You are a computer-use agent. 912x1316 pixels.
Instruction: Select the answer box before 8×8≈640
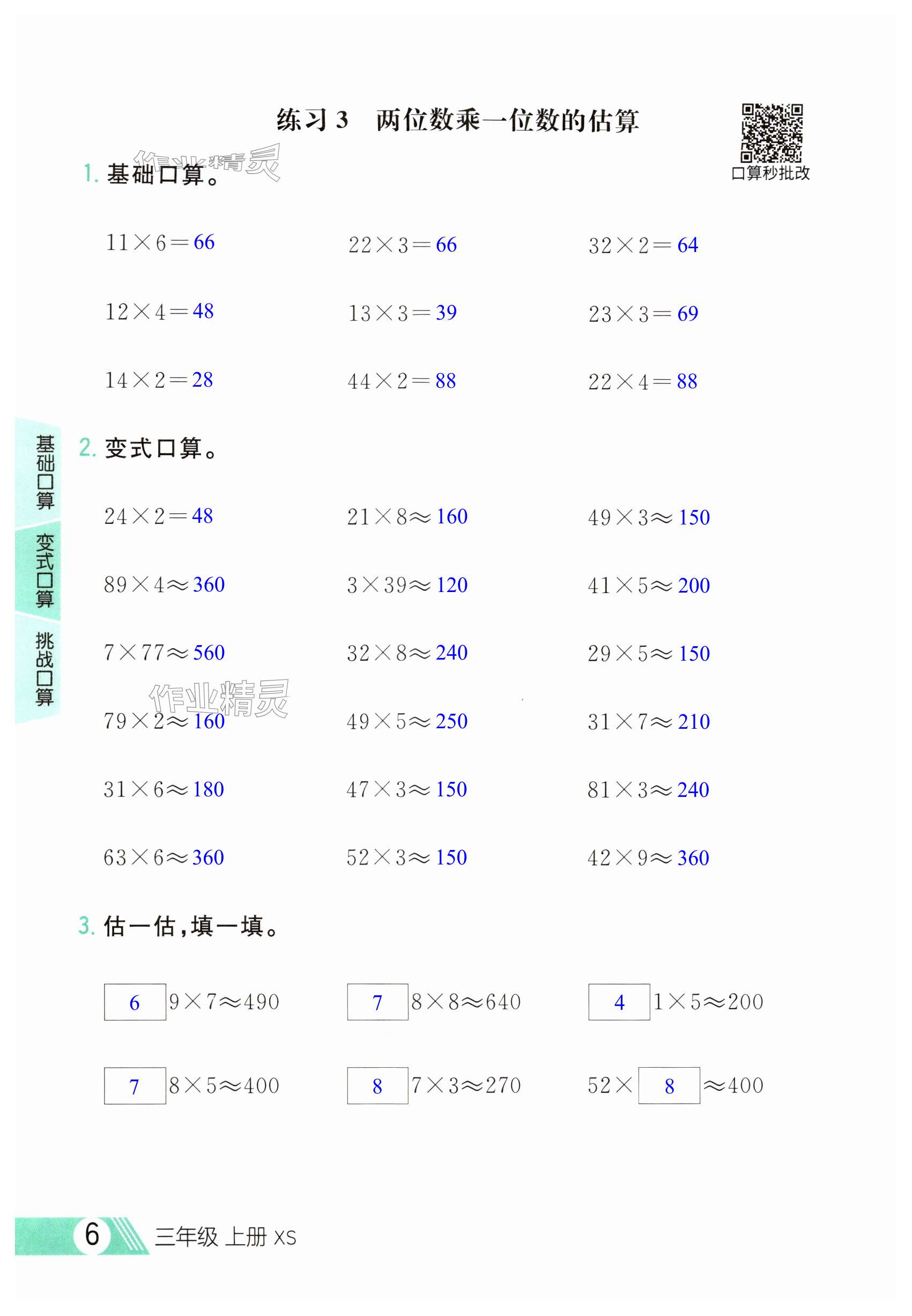pos(377,1002)
